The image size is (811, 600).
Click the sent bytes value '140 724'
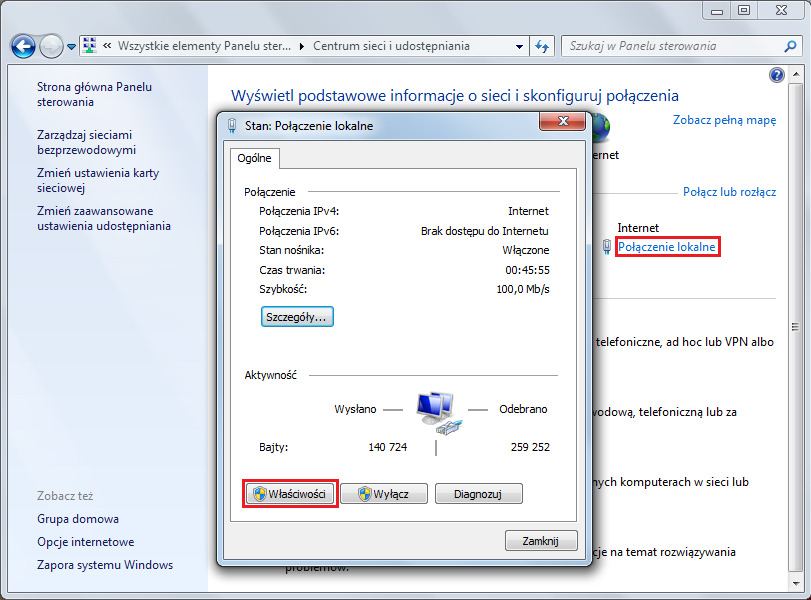pyautogui.click(x=387, y=447)
